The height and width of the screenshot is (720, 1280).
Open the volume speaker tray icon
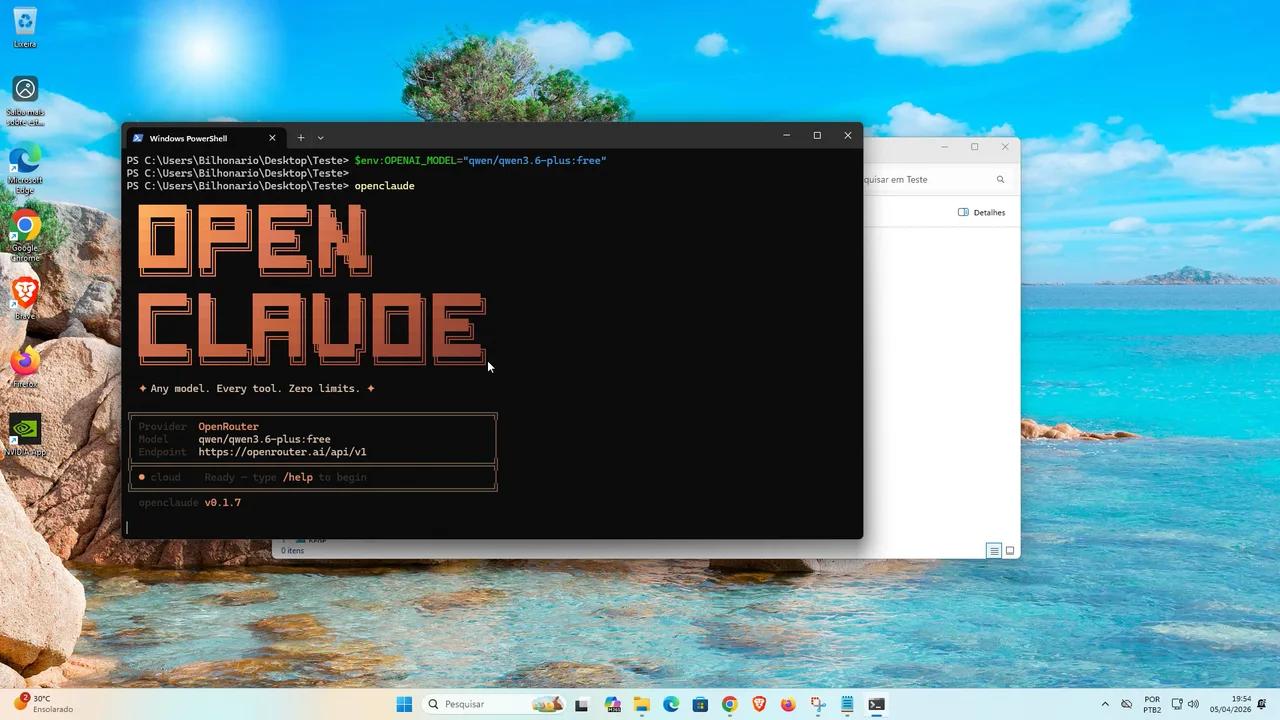point(1194,704)
